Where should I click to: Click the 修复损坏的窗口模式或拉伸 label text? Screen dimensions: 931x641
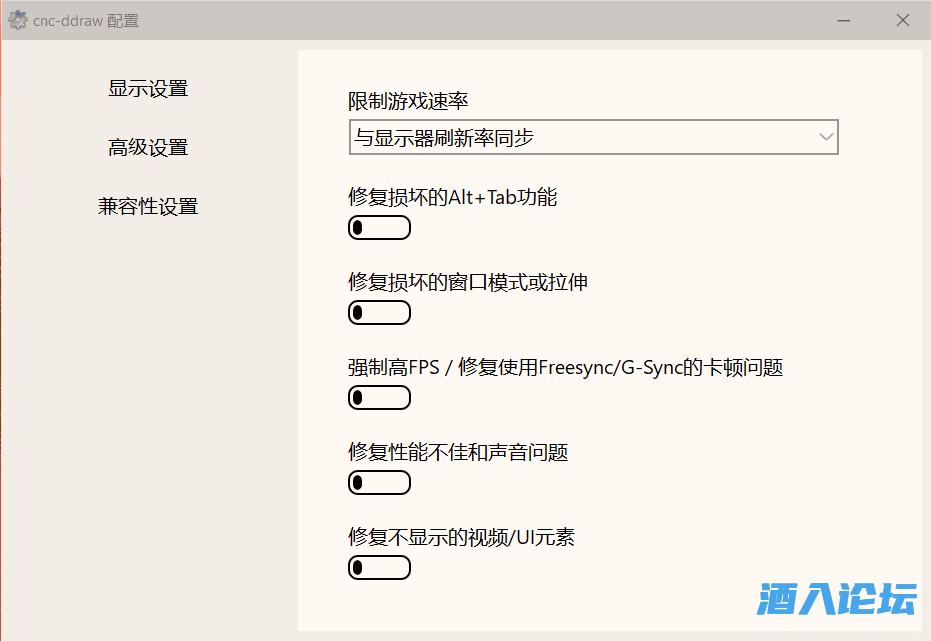(467, 282)
